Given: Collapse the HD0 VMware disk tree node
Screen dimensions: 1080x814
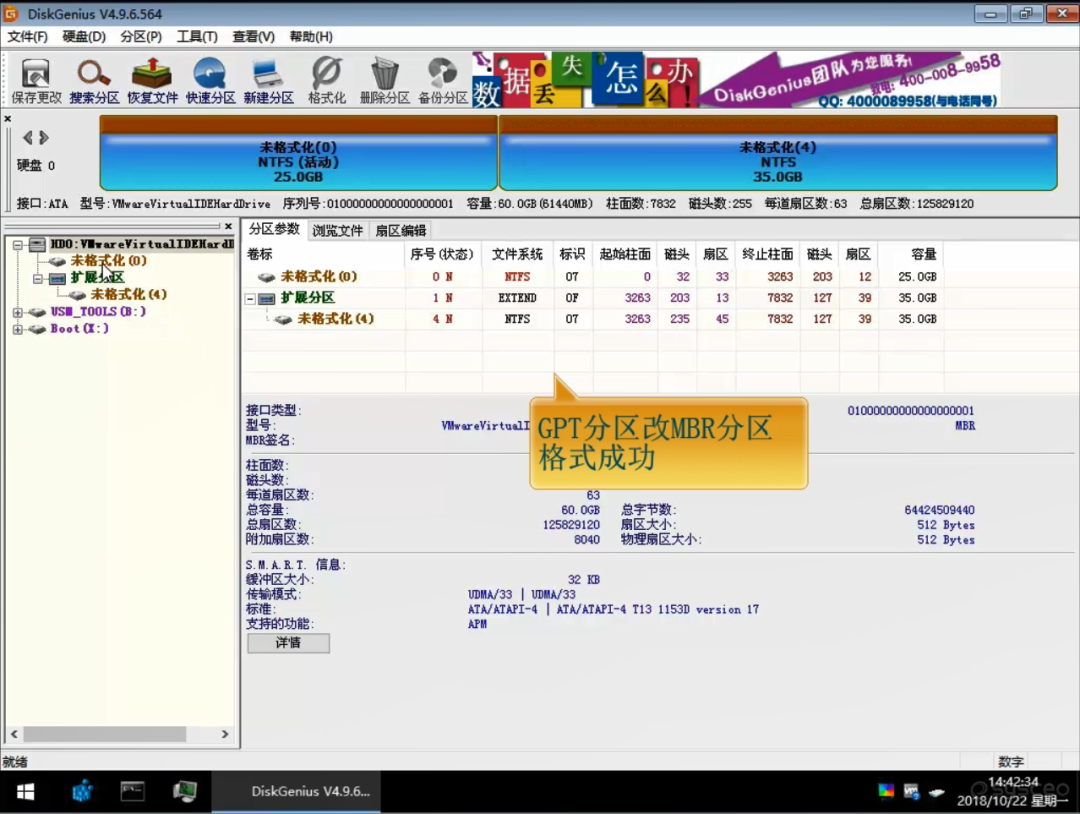Looking at the screenshot, I should pos(18,244).
